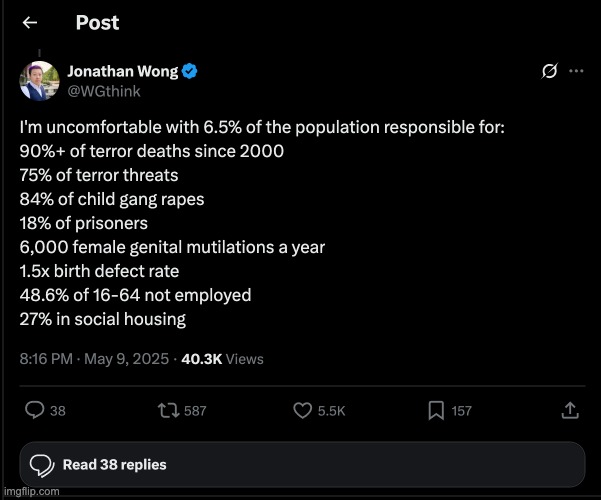Click the blue verified badge

tap(188, 71)
